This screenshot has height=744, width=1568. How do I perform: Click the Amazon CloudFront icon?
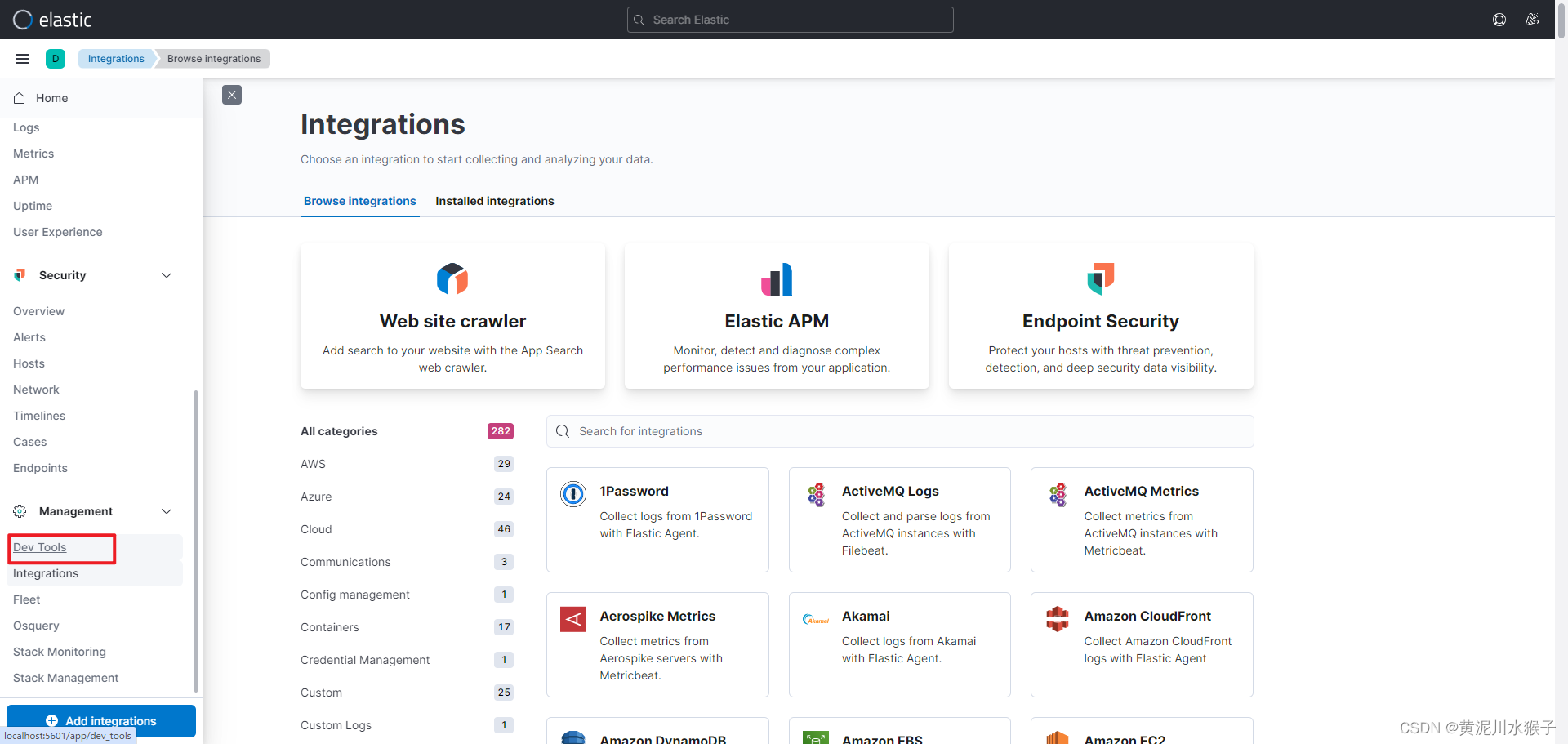pyautogui.click(x=1058, y=619)
